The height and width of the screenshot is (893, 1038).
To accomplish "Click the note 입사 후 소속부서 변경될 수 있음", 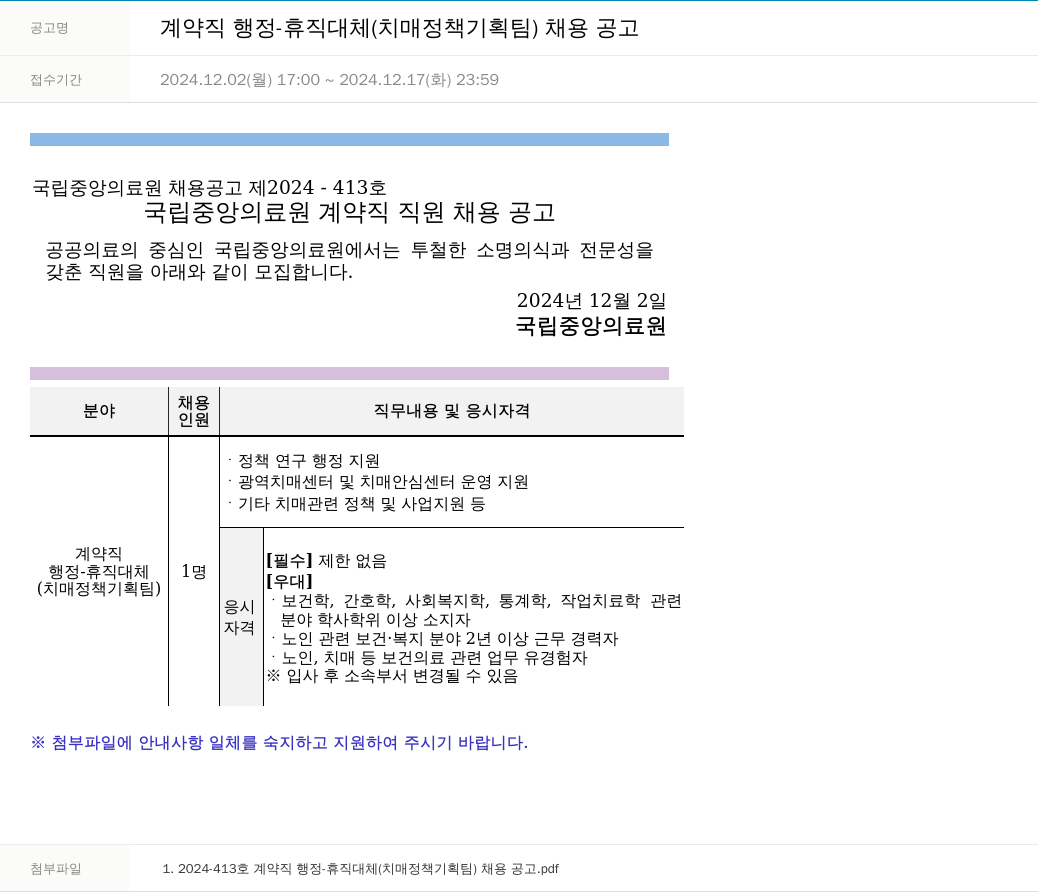I will click(392, 676).
